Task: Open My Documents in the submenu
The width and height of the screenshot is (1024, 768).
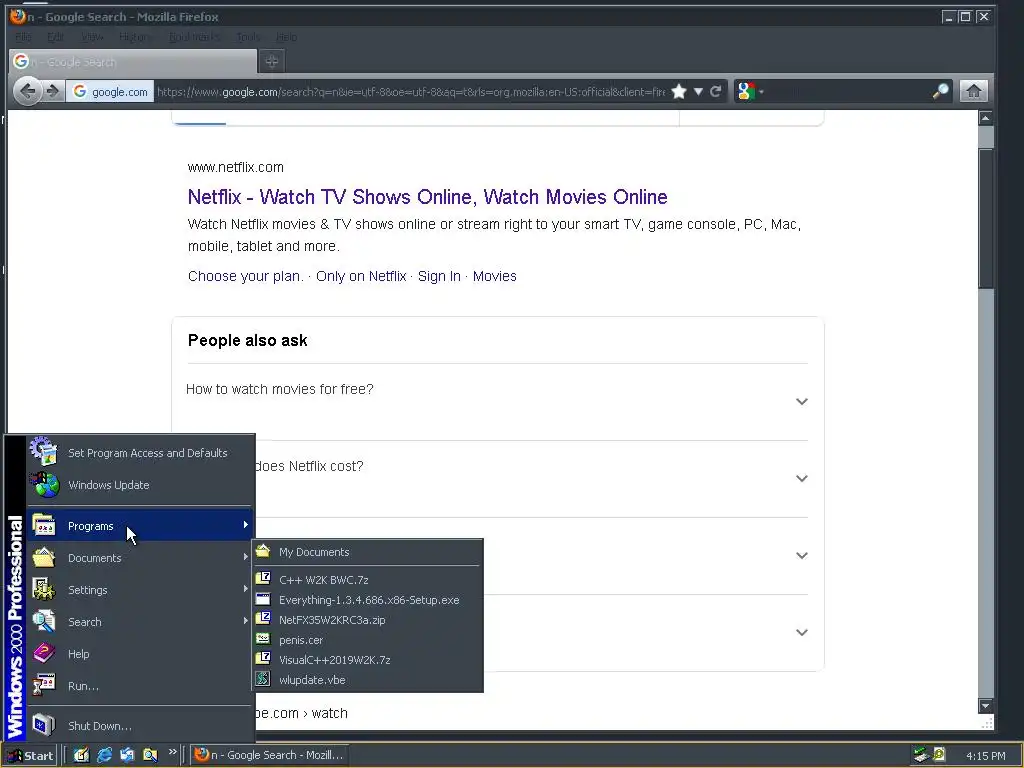Action: [367, 552]
